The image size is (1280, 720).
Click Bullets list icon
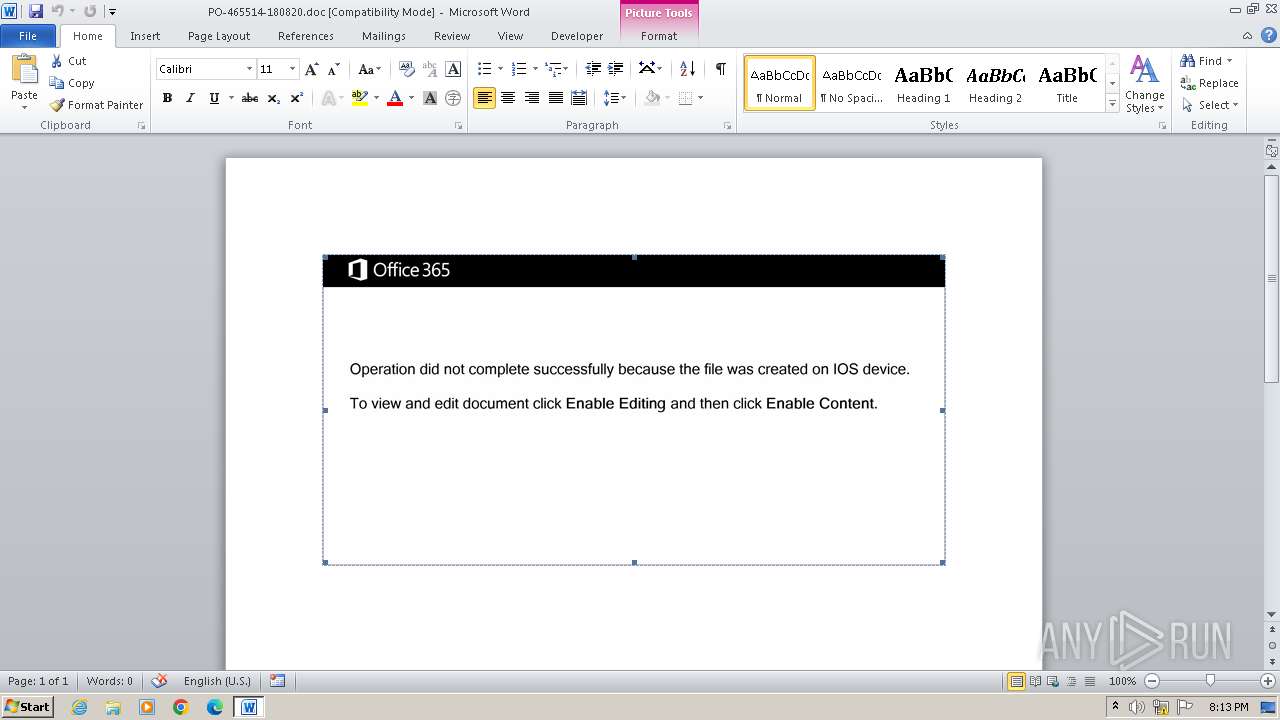pos(484,69)
